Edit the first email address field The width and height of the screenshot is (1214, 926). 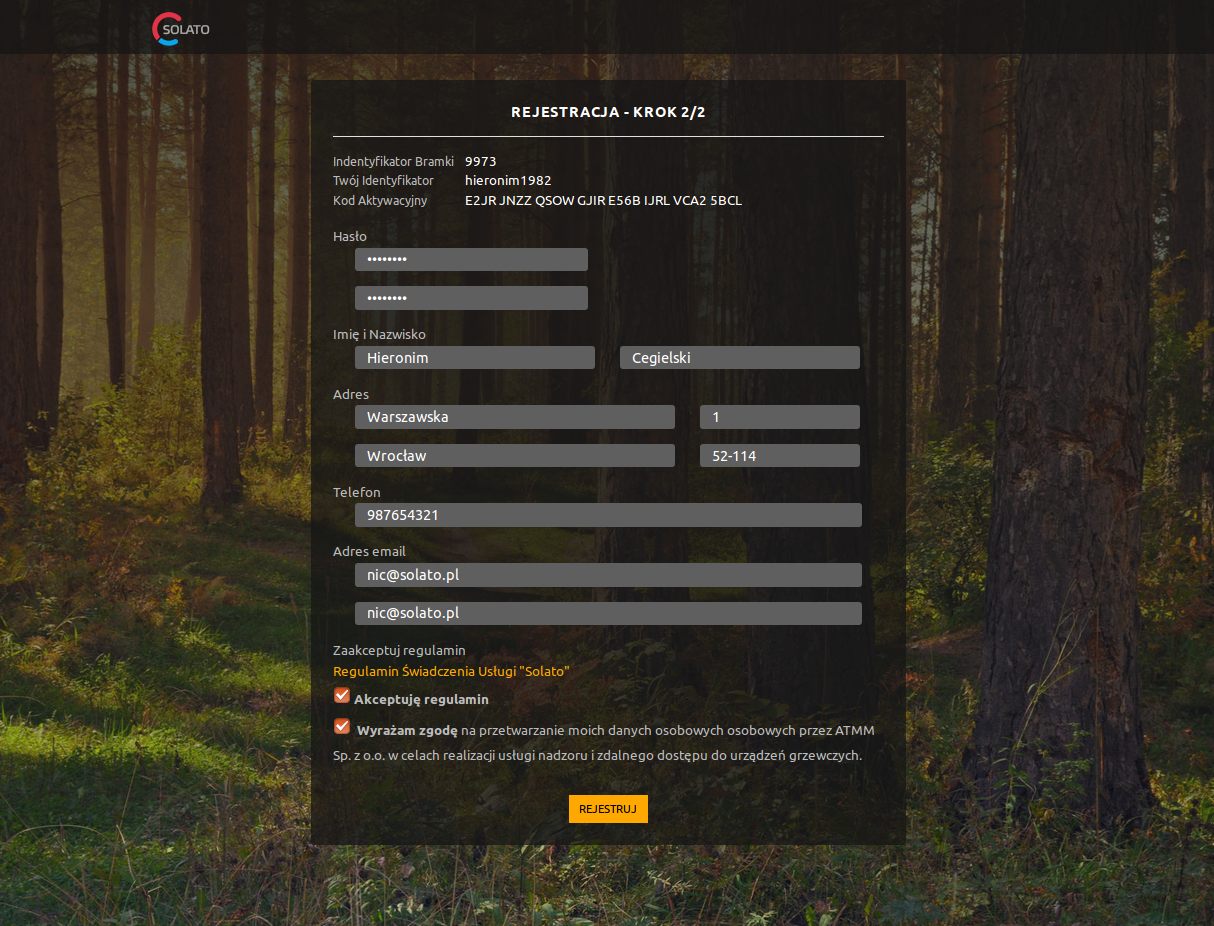(608, 575)
